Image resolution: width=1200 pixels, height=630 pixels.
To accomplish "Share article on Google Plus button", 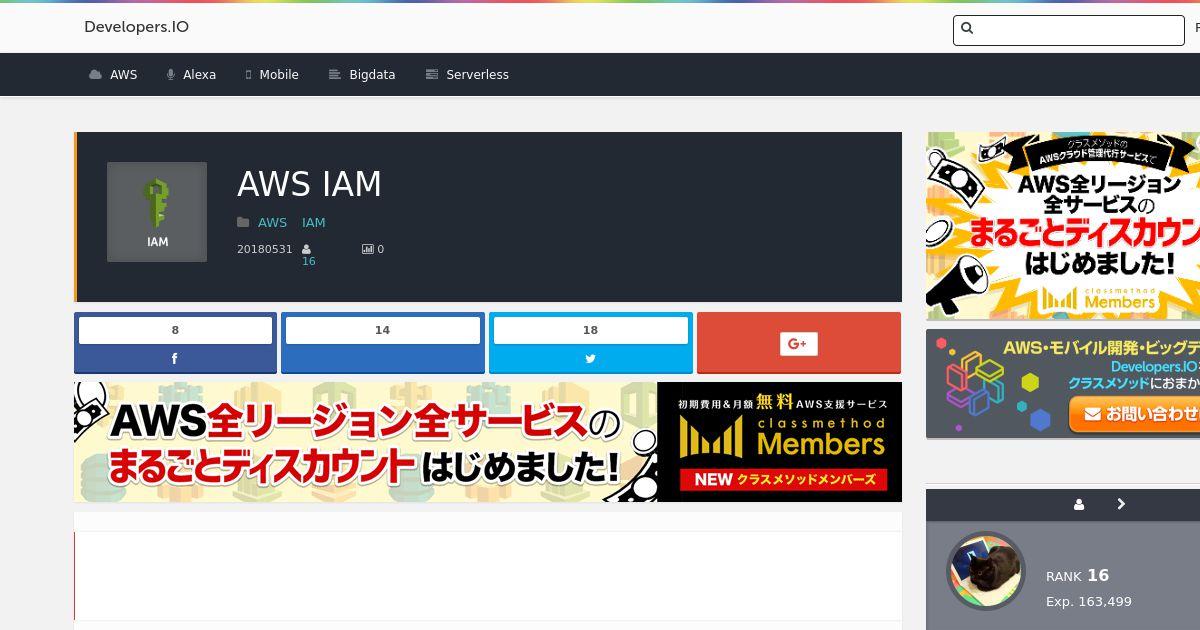I will (x=798, y=343).
